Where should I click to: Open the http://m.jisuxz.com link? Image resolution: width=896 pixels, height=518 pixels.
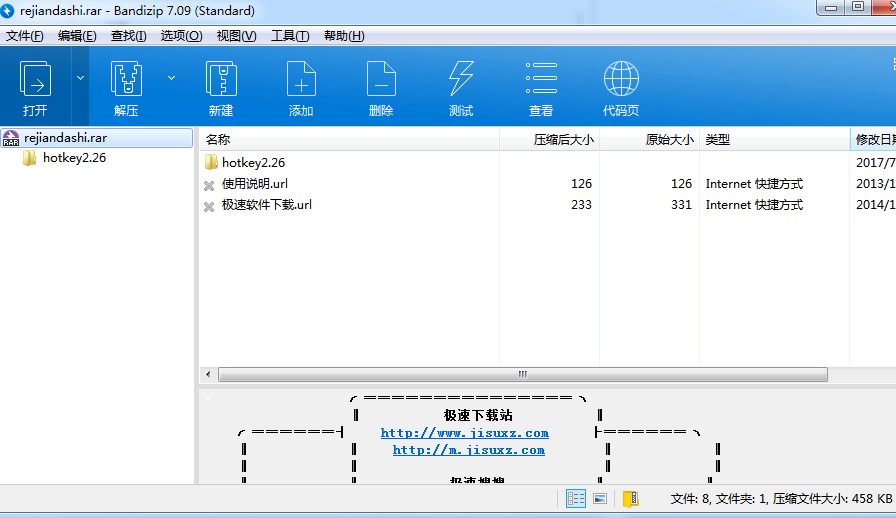(x=469, y=450)
